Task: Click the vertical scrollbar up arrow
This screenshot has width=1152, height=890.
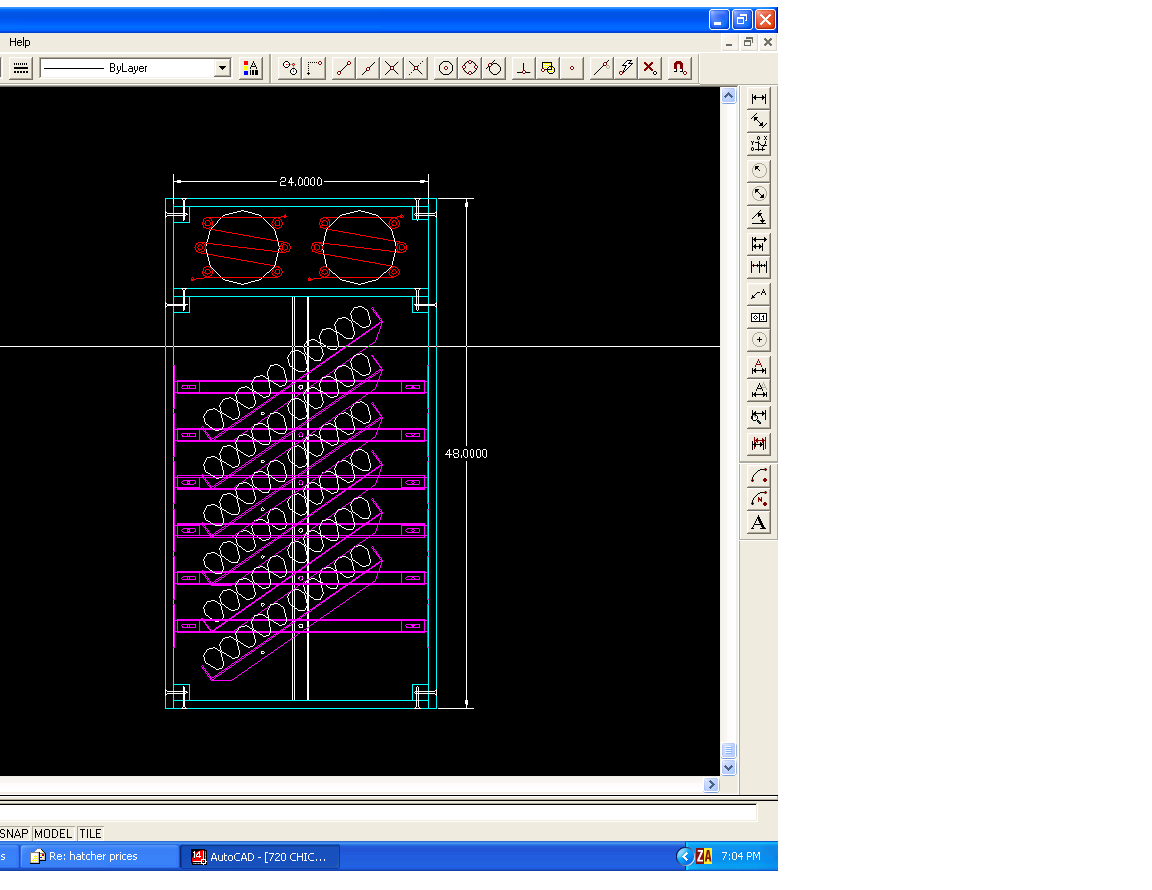Action: (728, 96)
